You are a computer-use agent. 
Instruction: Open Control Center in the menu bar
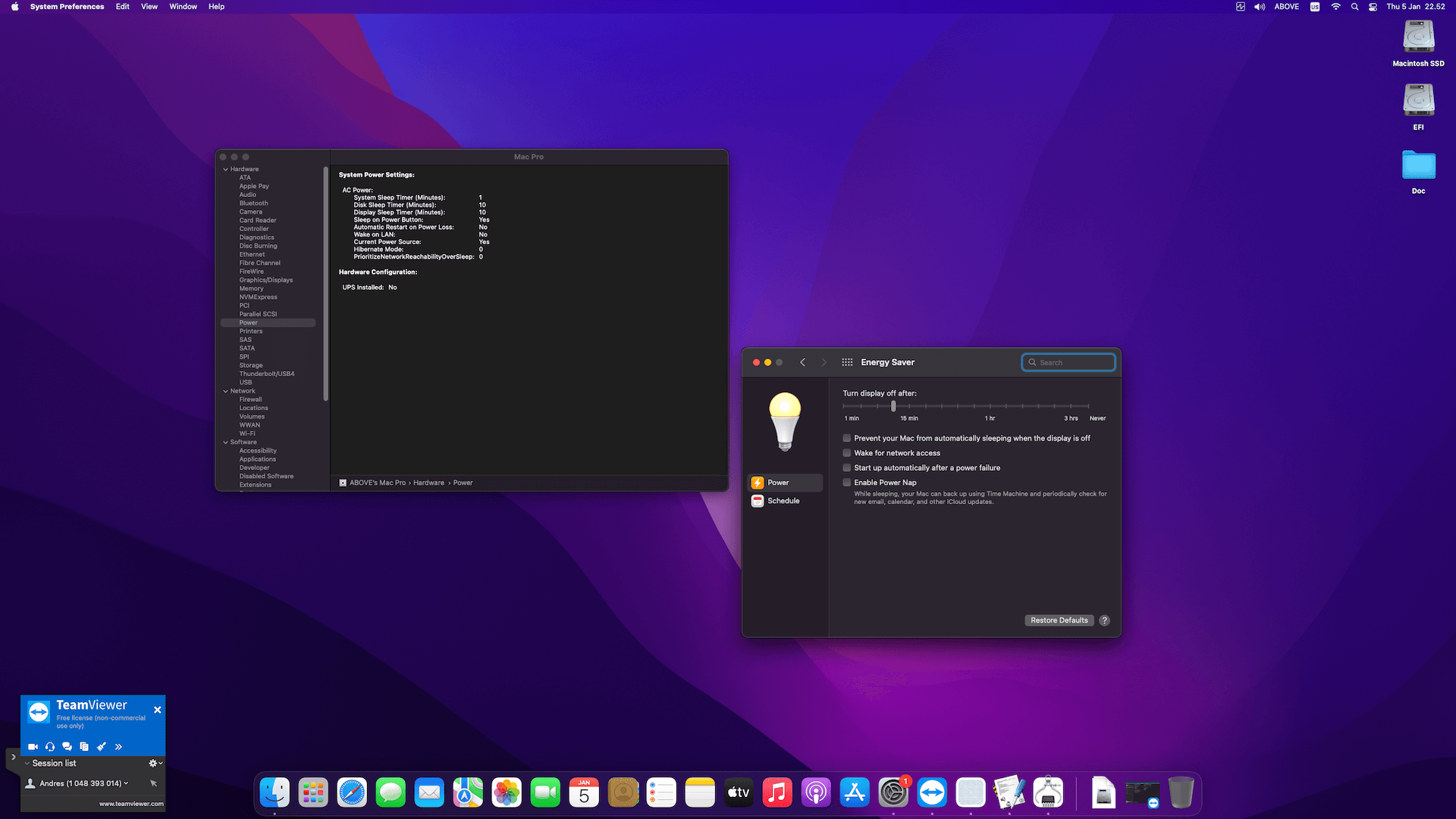tap(1373, 7)
